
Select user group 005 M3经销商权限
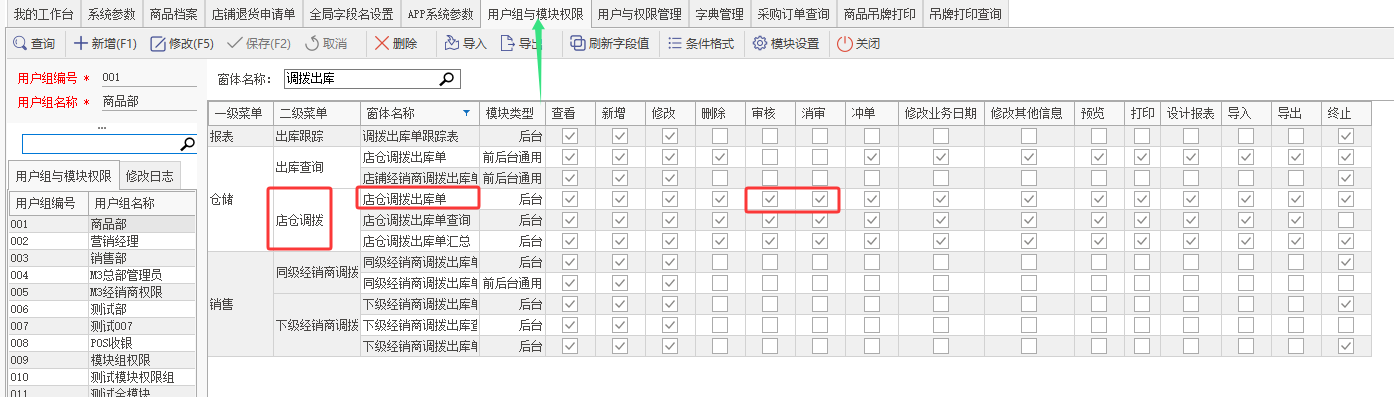pos(101,291)
